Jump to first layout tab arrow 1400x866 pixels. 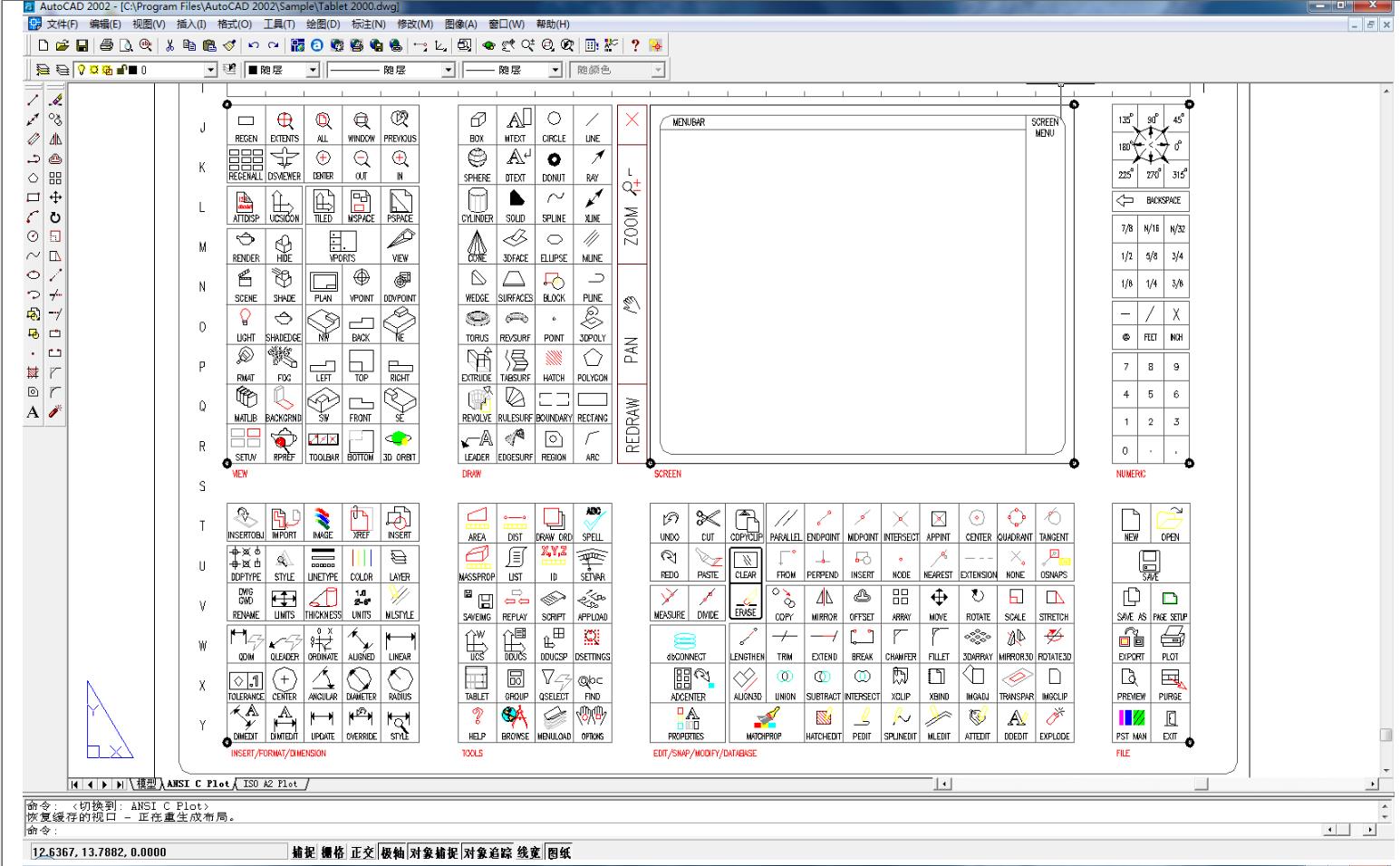75,784
